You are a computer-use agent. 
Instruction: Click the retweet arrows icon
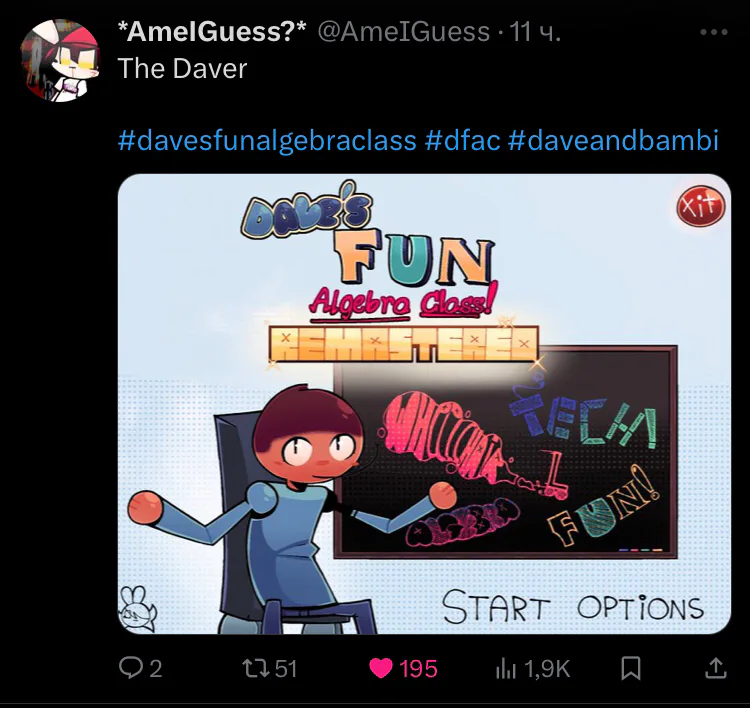tap(254, 668)
